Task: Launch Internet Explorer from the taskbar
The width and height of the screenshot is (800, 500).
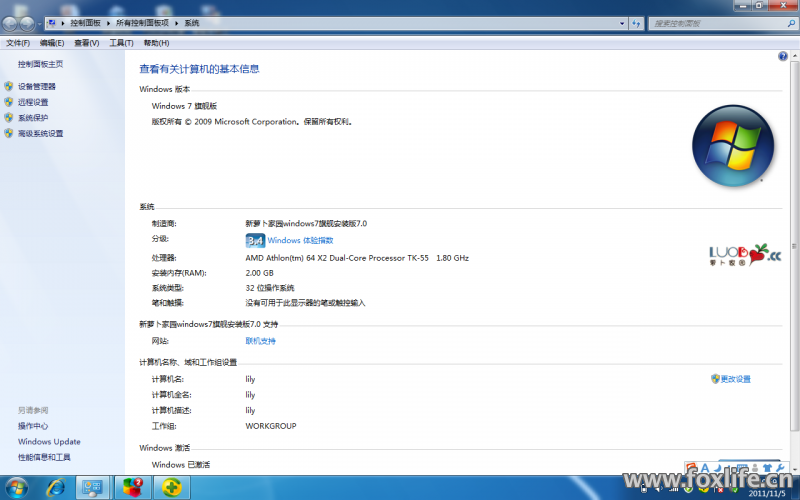Action: pyautogui.click(x=56, y=488)
